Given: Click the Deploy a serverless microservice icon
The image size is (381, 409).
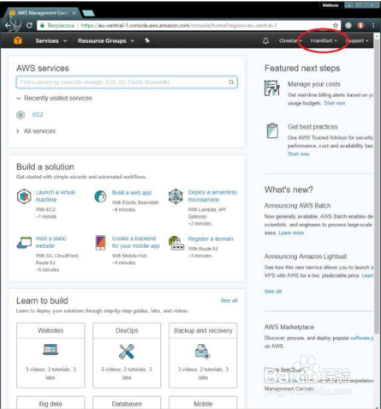Looking at the screenshot, I should point(176,196).
